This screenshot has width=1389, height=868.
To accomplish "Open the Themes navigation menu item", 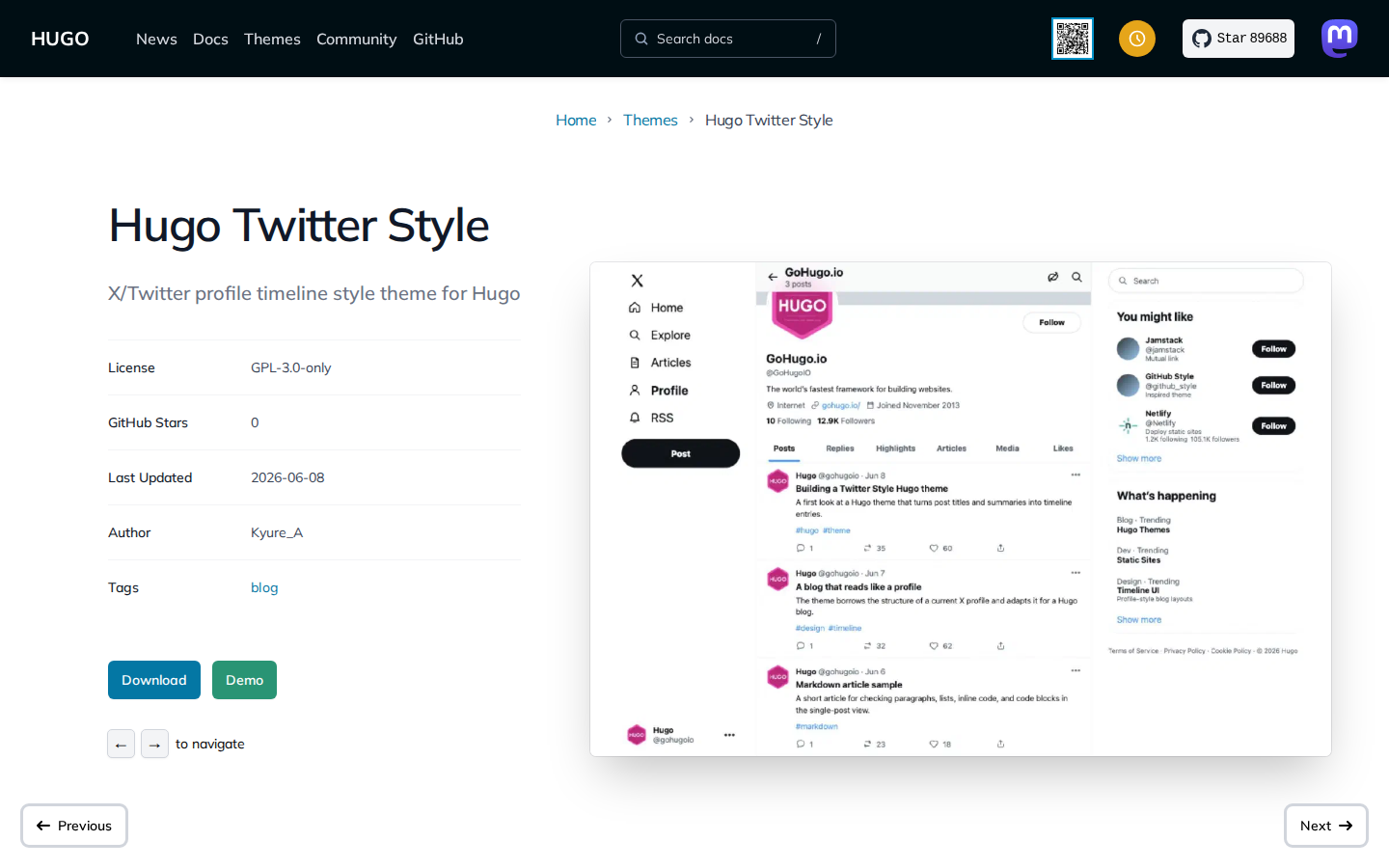I will click(x=272, y=39).
